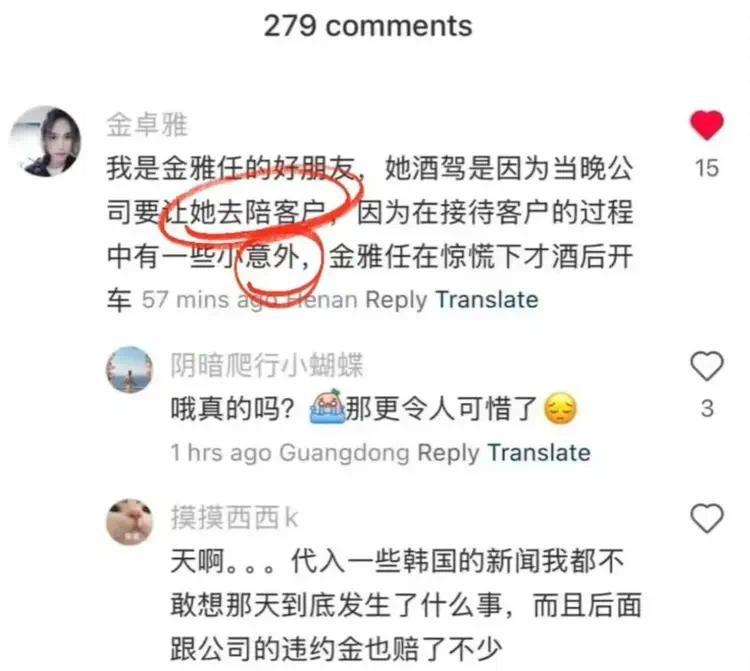Open 金卓雅's profile avatar
The height and width of the screenshot is (671, 750).
(x=45, y=142)
